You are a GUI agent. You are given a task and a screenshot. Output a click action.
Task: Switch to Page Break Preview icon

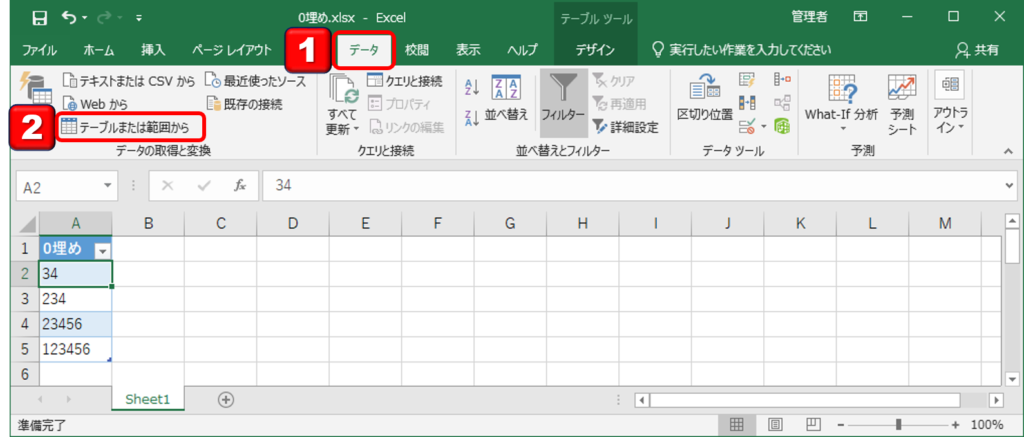point(814,425)
